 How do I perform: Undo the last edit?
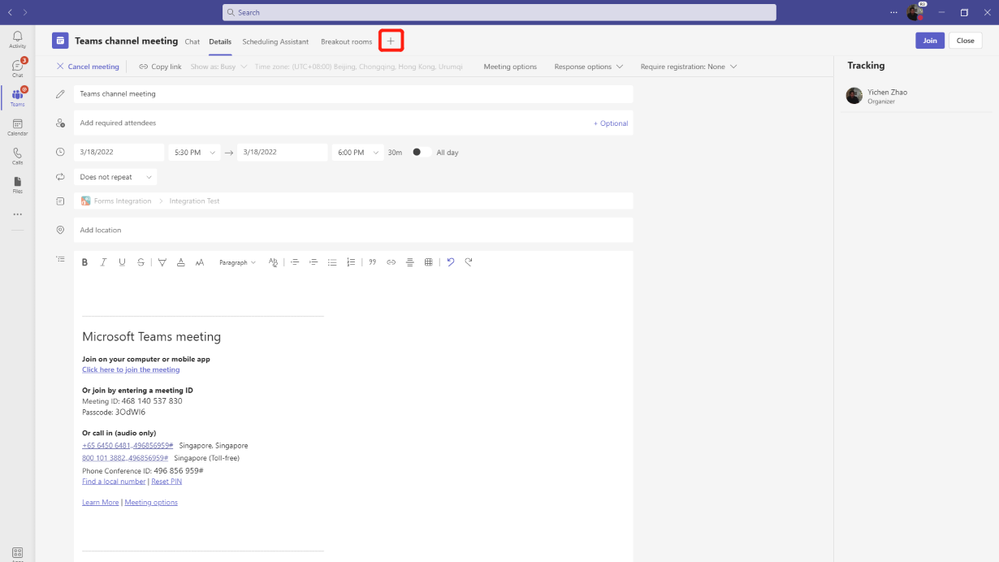click(450, 262)
